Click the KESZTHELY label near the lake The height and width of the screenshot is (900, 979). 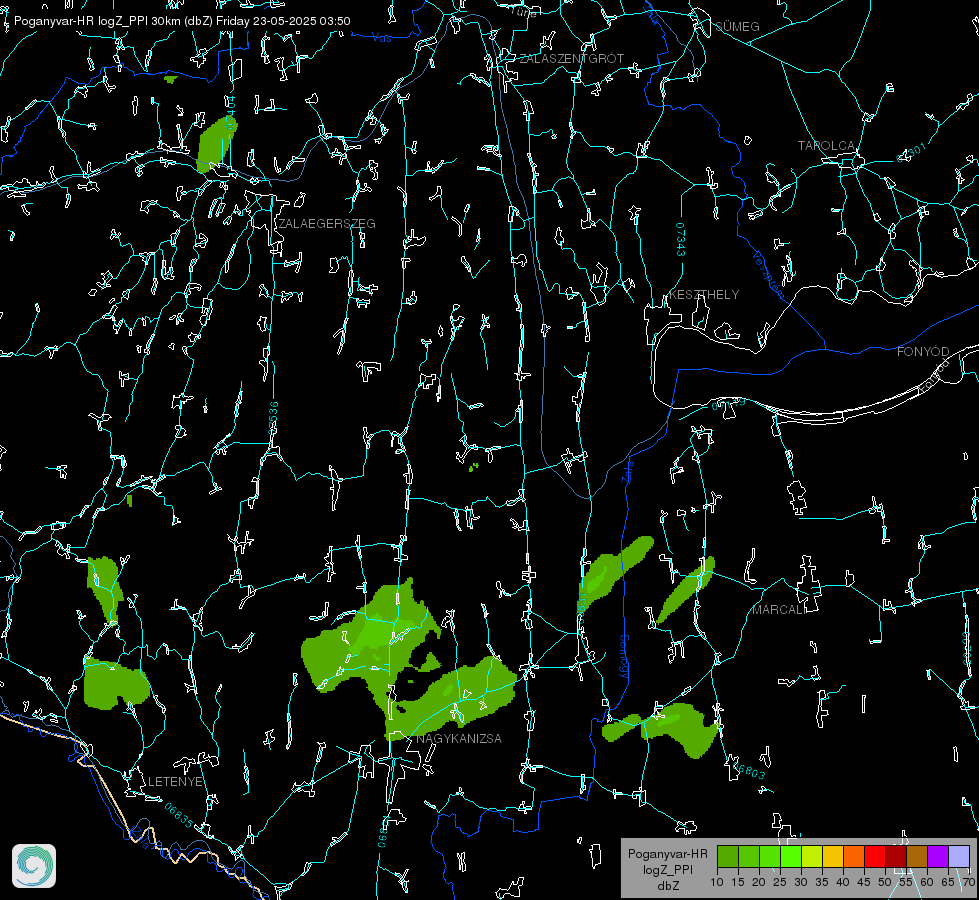[704, 294]
